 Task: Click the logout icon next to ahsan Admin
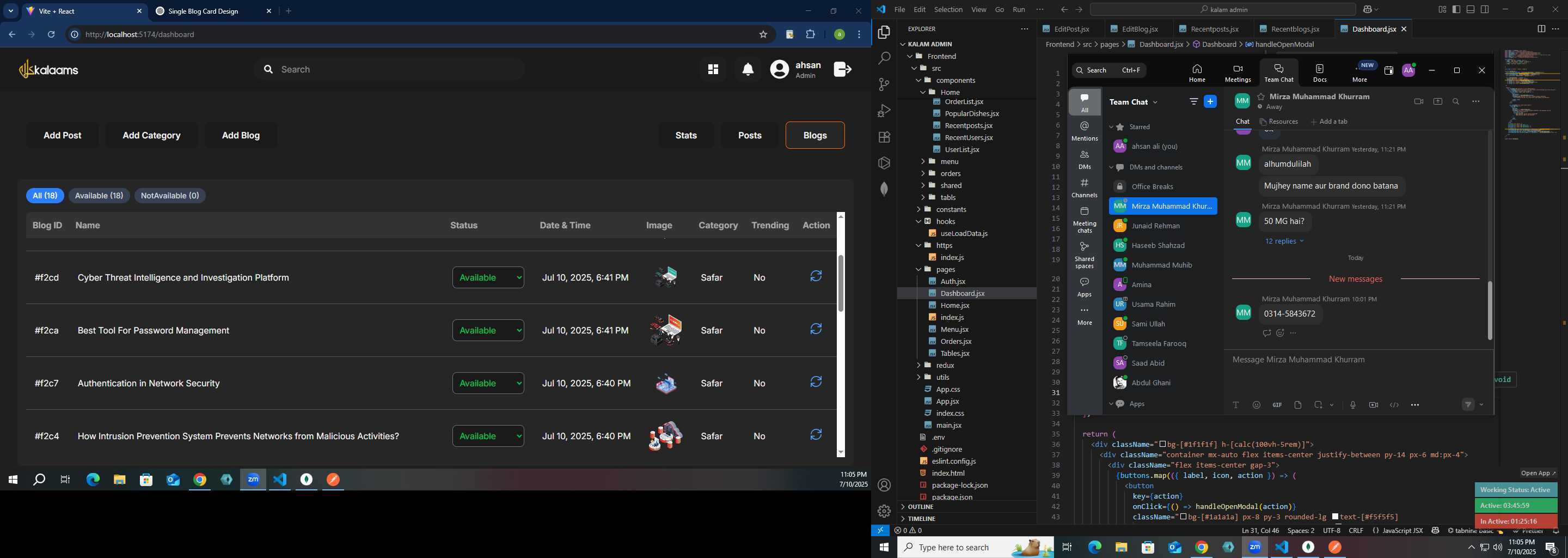(x=842, y=69)
